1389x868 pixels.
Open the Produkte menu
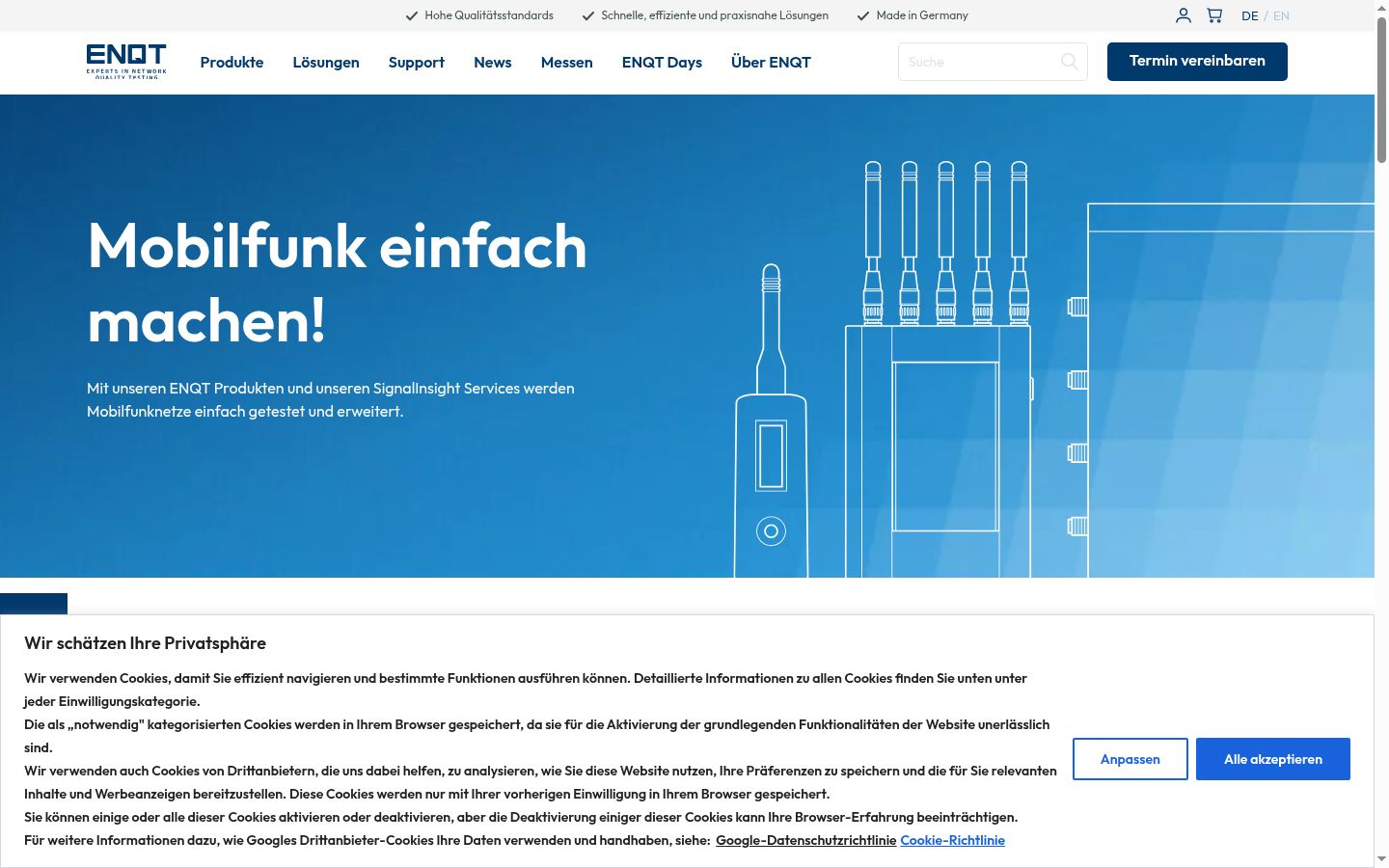tap(231, 63)
